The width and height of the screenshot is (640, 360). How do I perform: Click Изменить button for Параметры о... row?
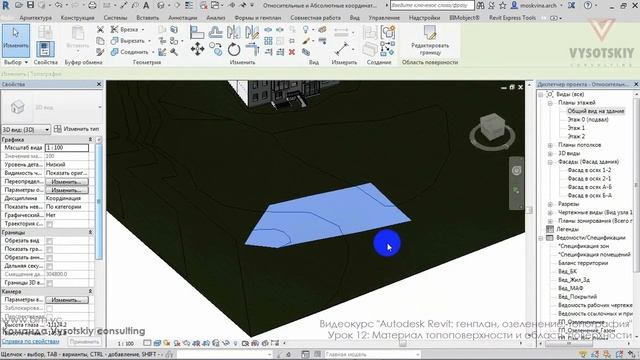point(67,190)
